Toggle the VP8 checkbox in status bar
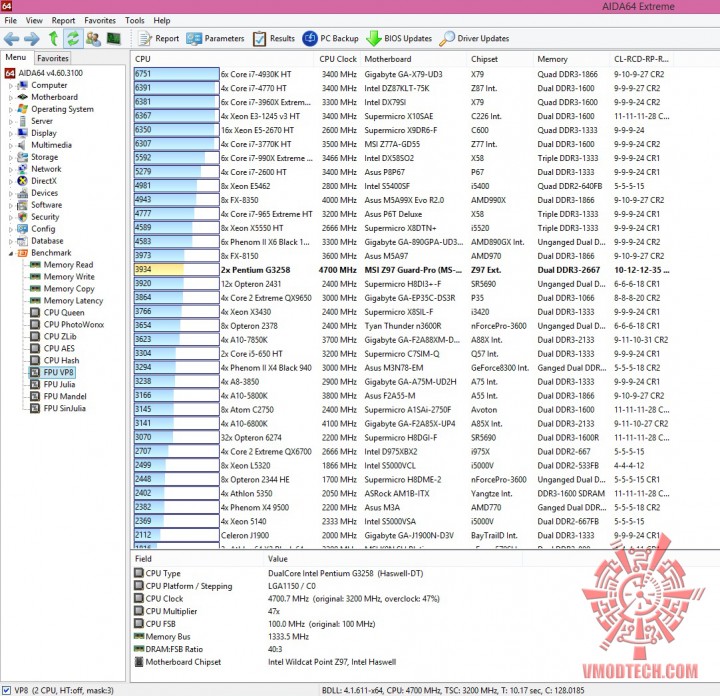This screenshot has width=720, height=696. tap(6, 690)
